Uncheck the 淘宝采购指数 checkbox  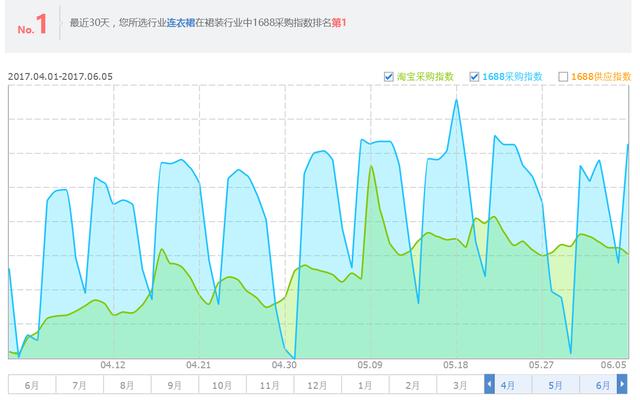coord(389,76)
